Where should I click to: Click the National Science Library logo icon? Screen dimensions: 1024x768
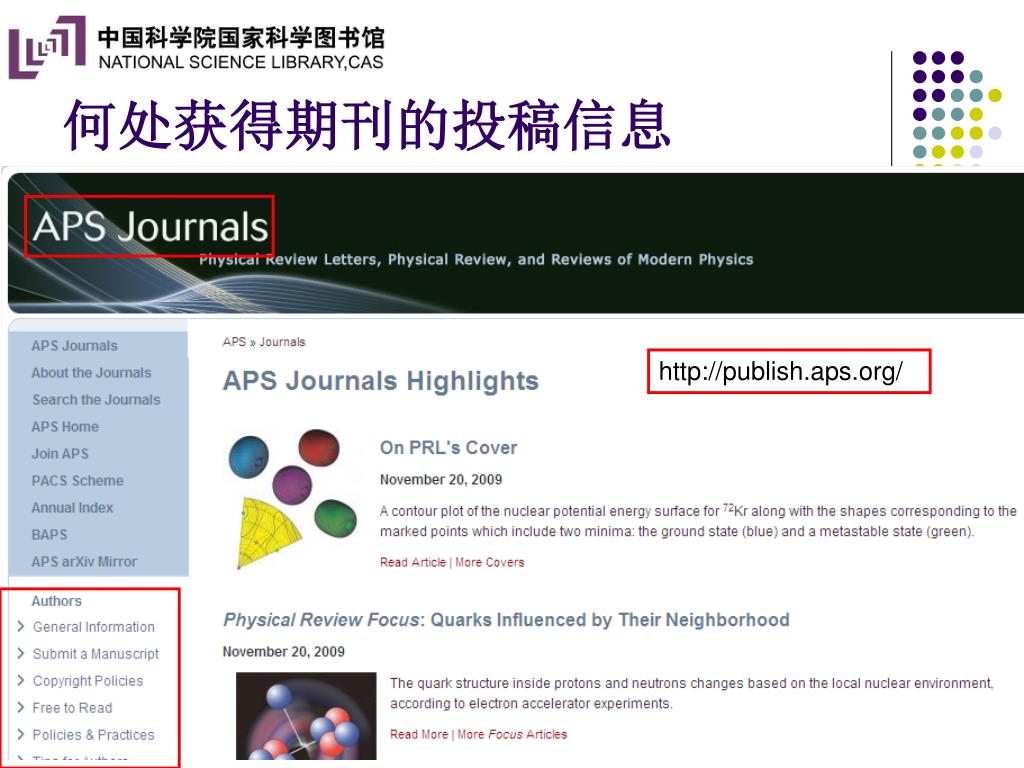coord(46,46)
